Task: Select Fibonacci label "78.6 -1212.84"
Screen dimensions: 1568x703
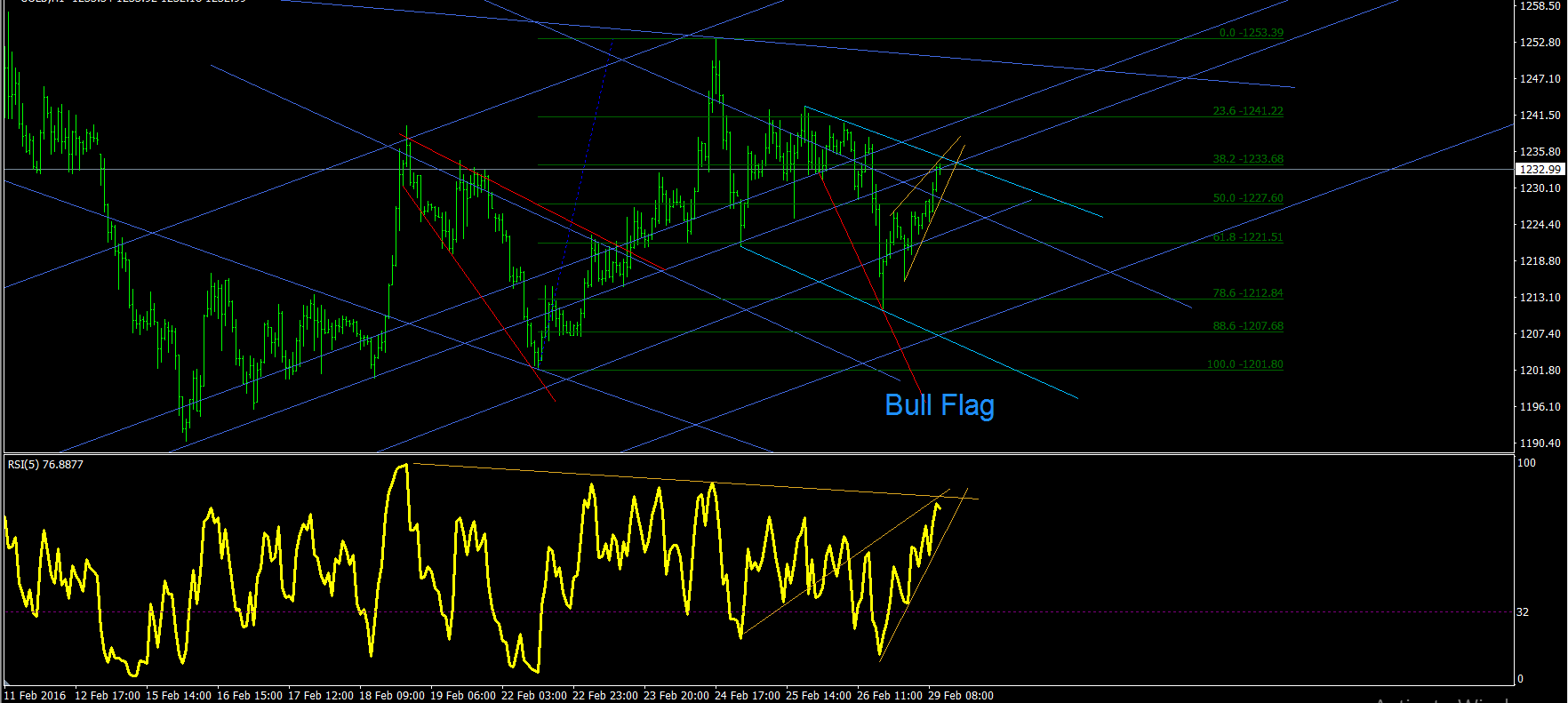Action: pos(1248,293)
